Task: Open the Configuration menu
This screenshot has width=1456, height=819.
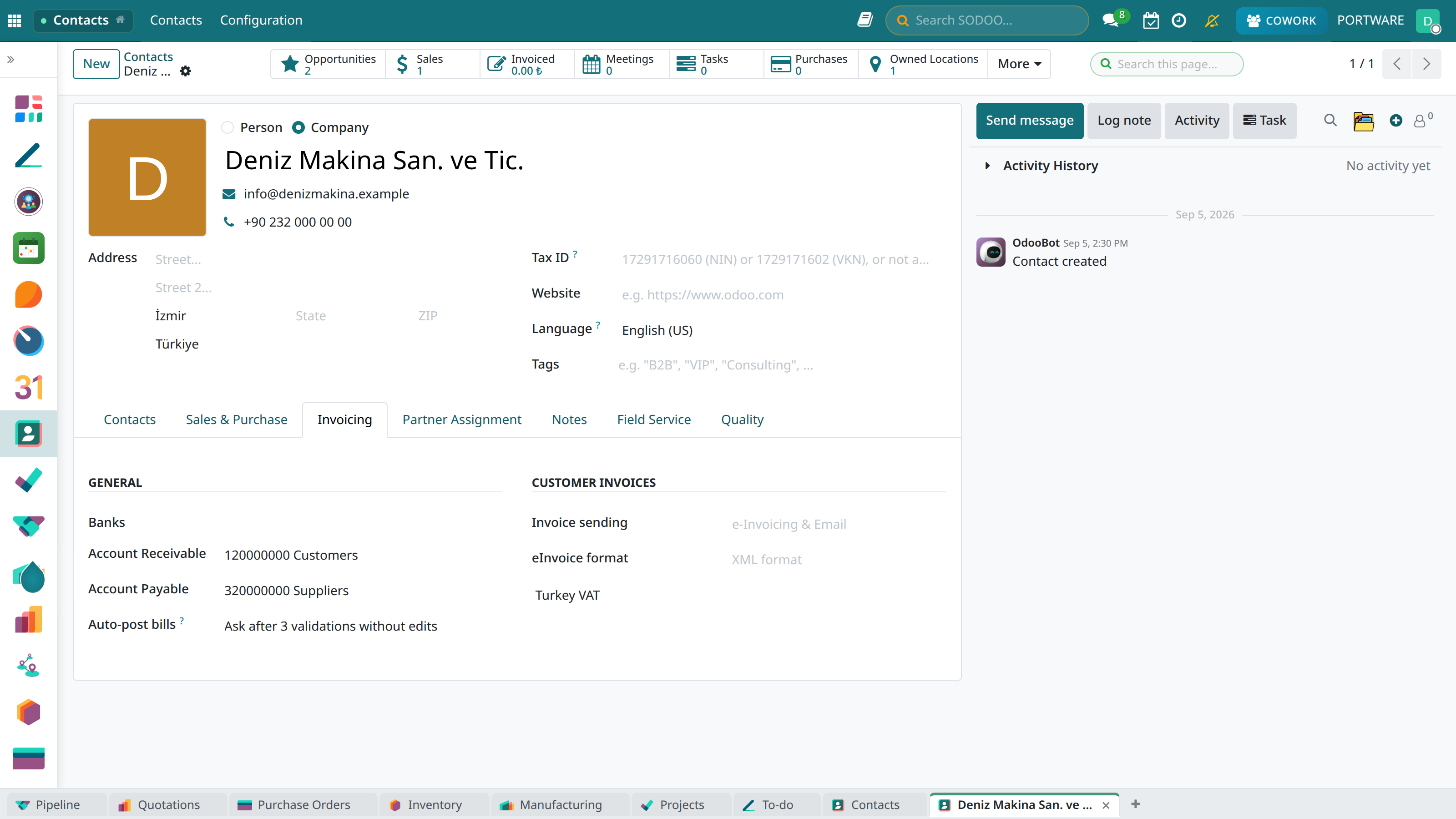Action: pyautogui.click(x=261, y=20)
